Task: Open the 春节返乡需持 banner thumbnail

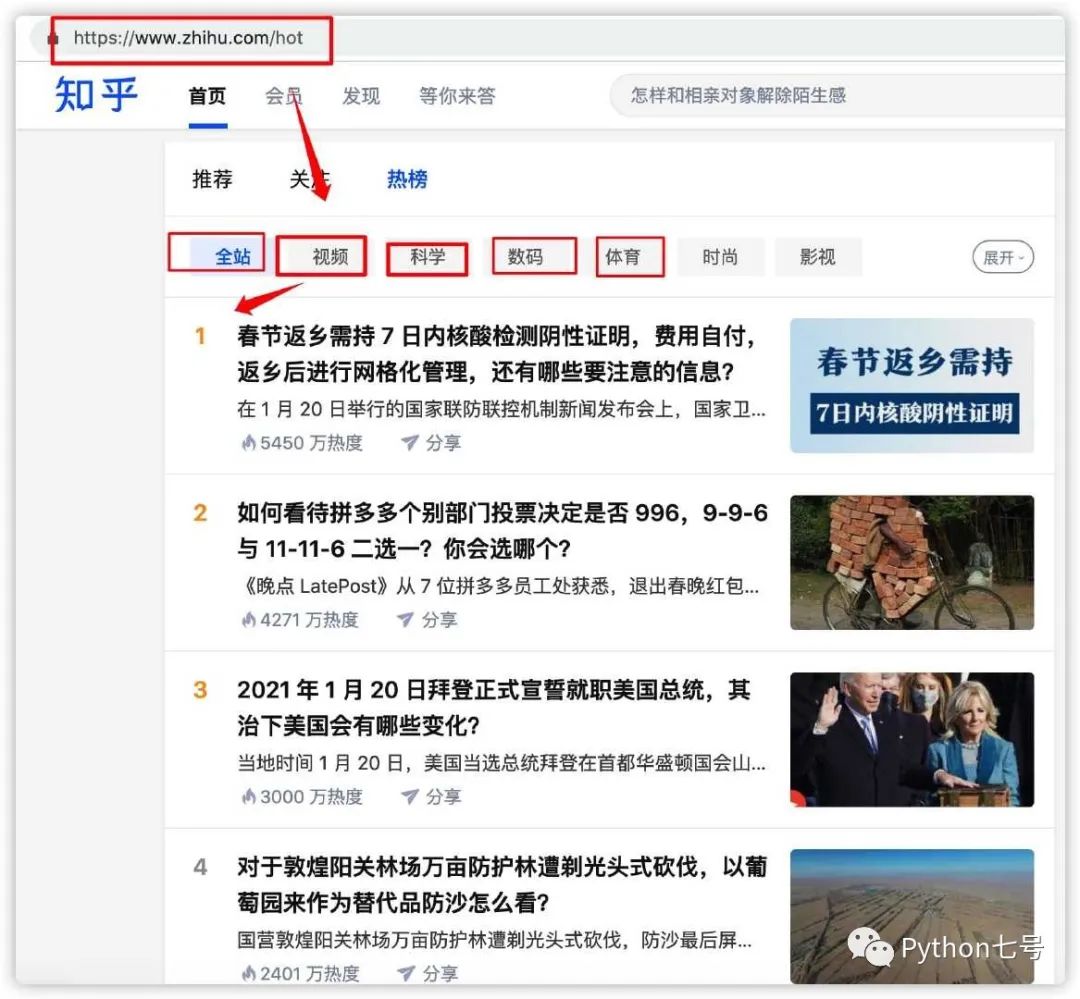Action: (912, 385)
